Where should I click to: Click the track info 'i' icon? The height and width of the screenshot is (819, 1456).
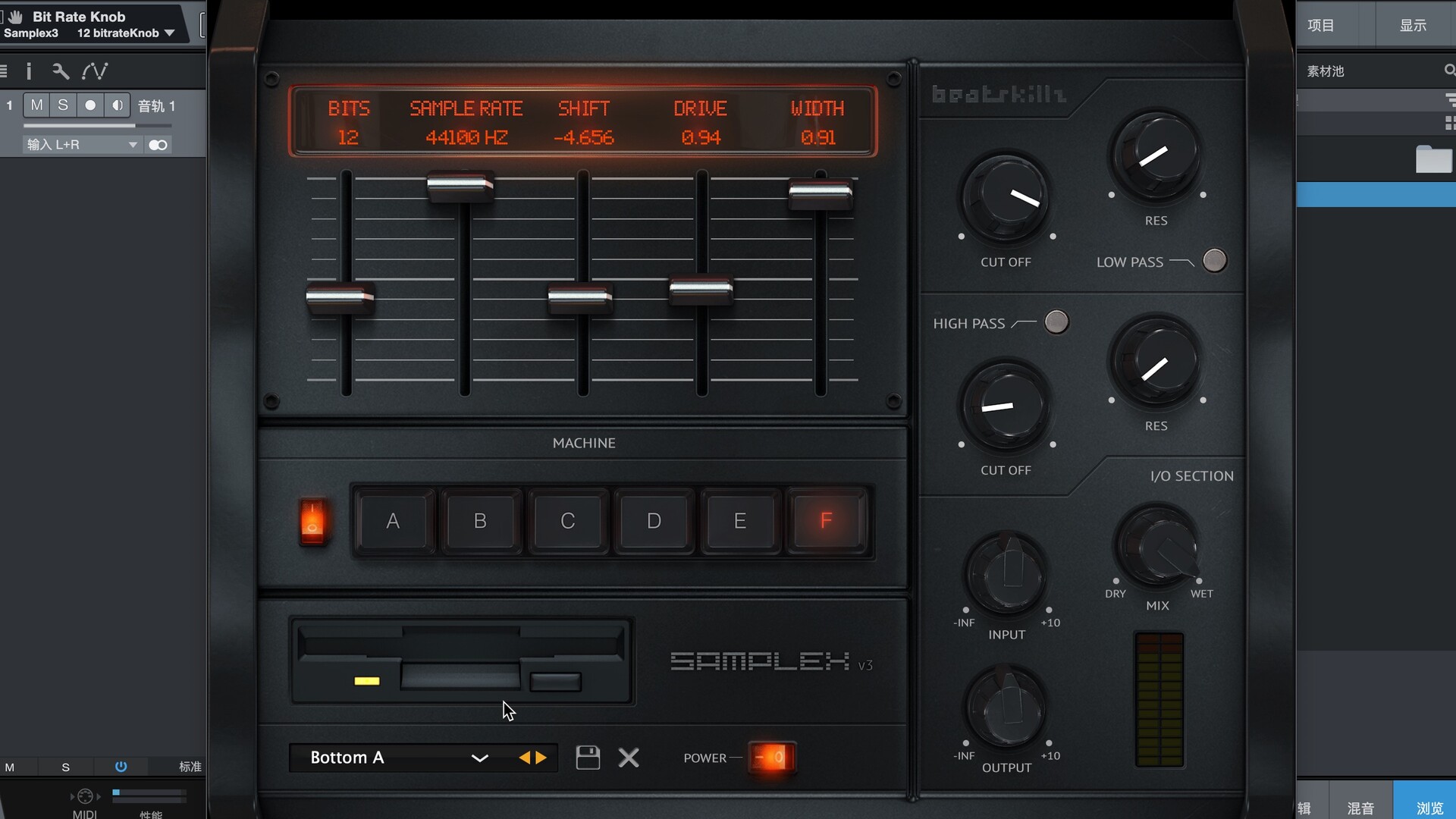(29, 71)
